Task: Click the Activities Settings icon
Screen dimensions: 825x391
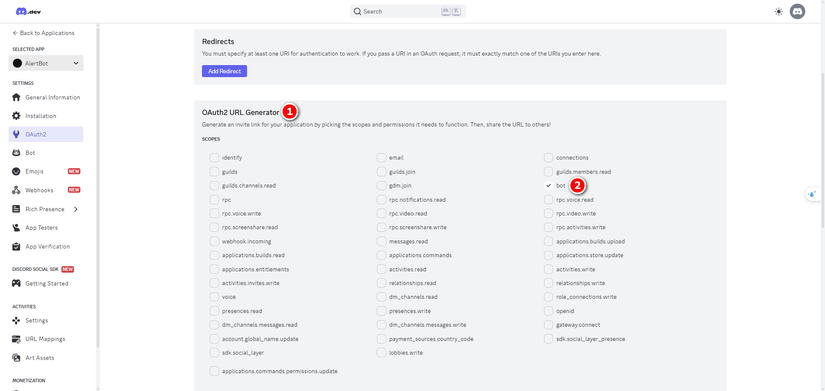Action: tap(16, 320)
